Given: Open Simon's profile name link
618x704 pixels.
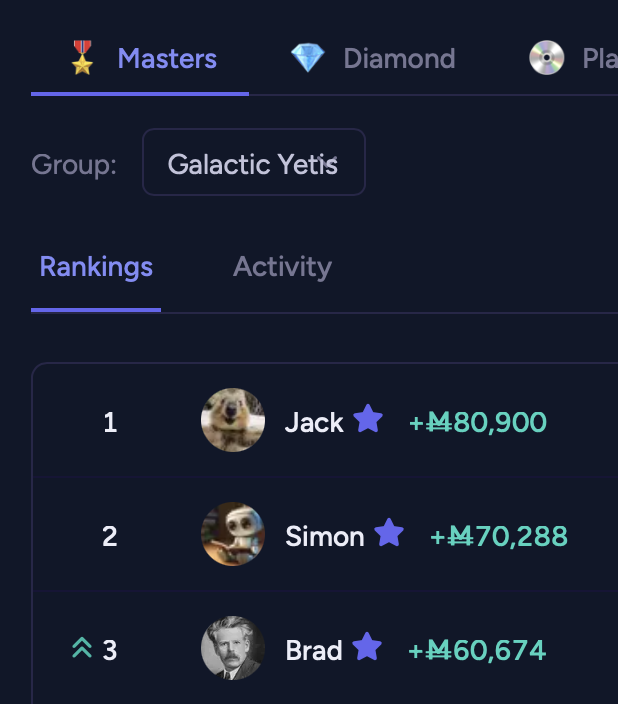Looking at the screenshot, I should pos(325,536).
